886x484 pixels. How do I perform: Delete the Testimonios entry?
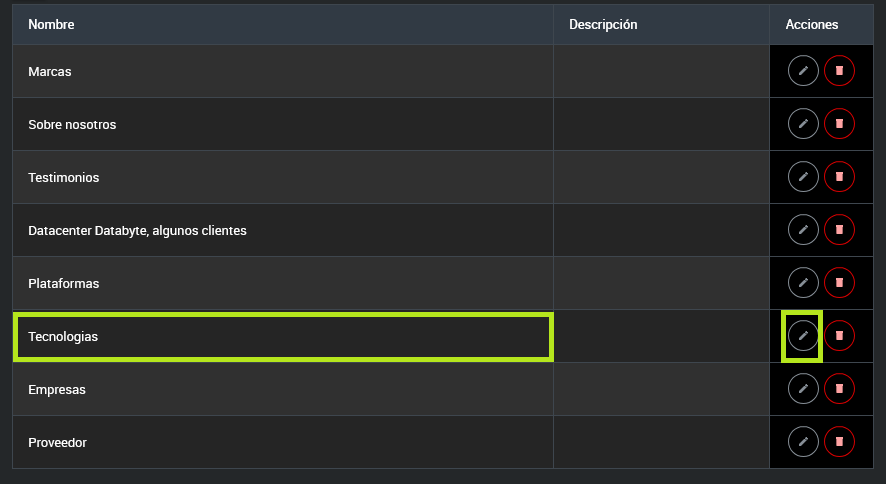[839, 177]
